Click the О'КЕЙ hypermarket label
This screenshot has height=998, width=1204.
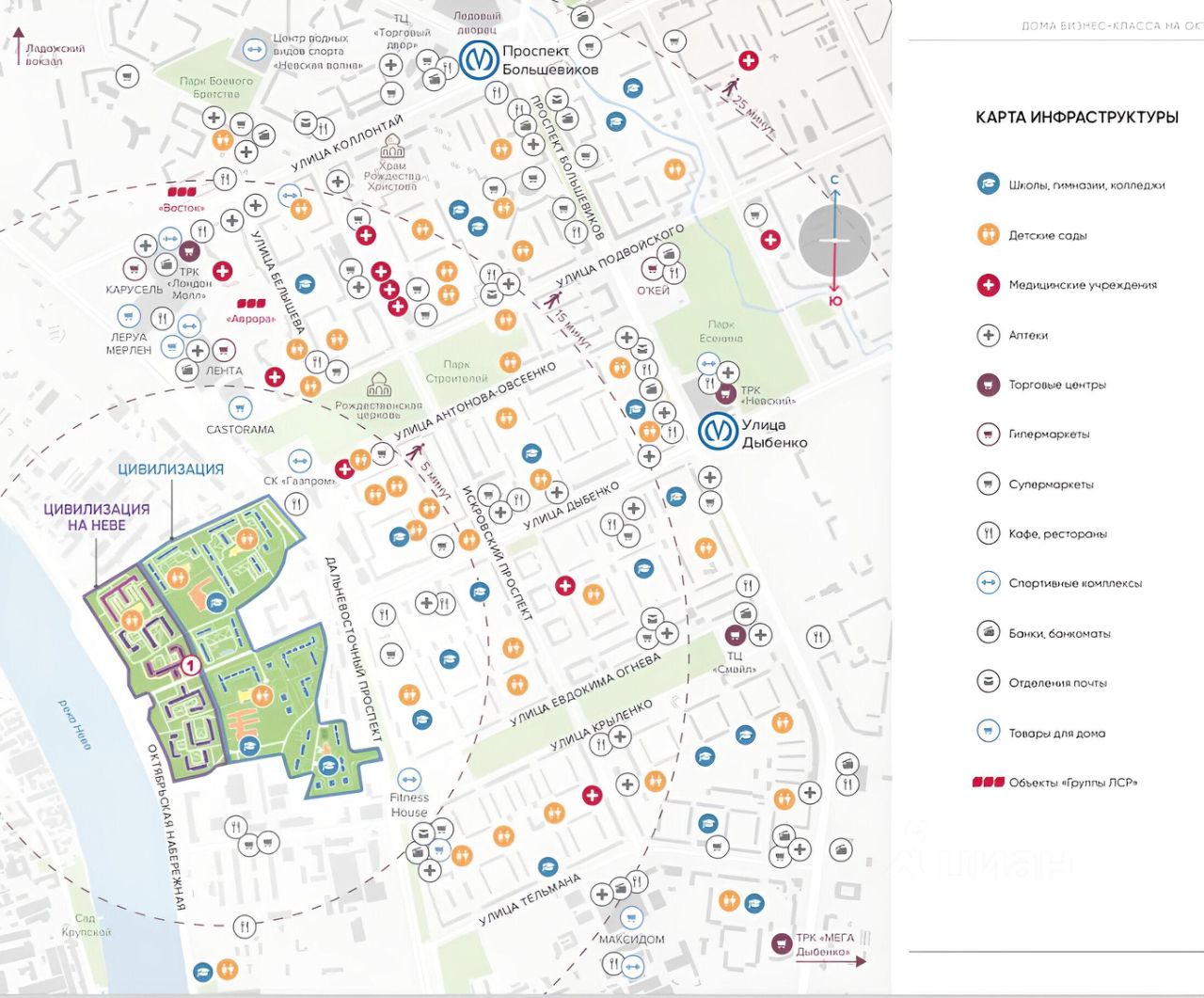click(x=654, y=291)
